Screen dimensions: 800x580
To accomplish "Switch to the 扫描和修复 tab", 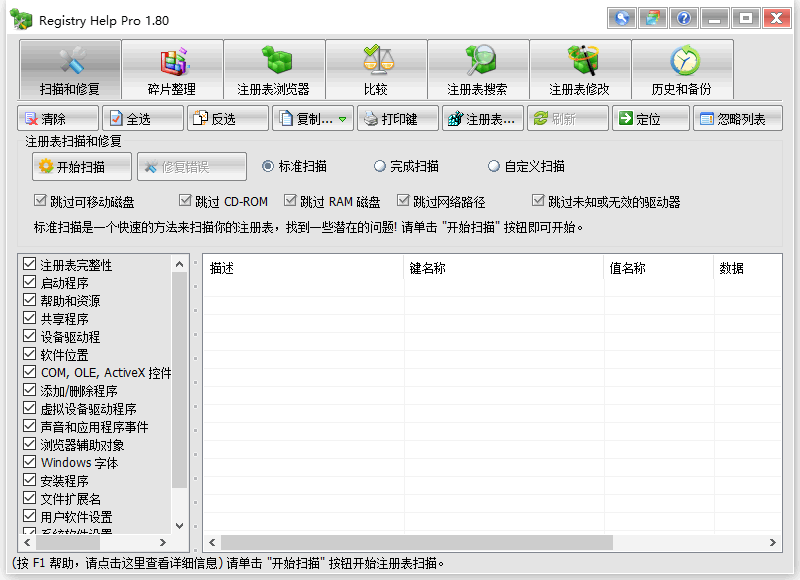I will click(x=70, y=69).
